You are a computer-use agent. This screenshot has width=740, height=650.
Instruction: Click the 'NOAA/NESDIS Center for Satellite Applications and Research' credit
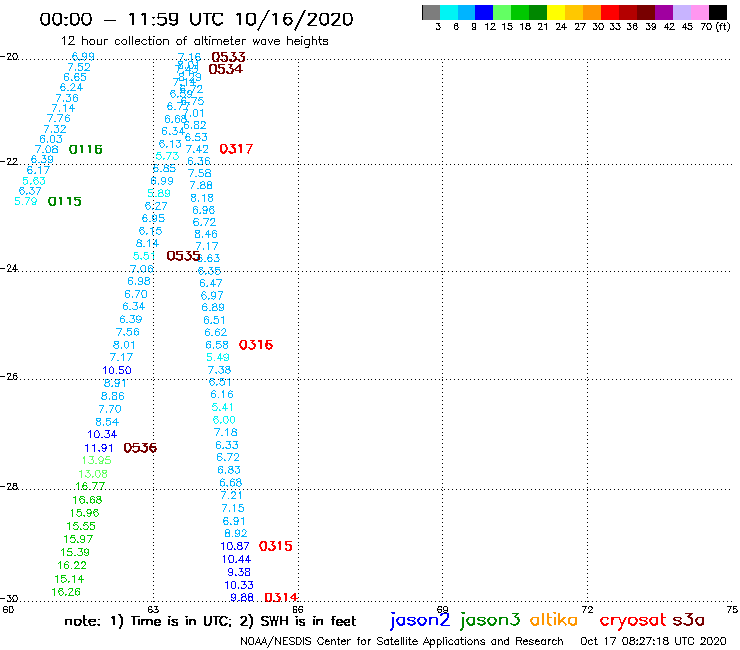tap(402, 642)
